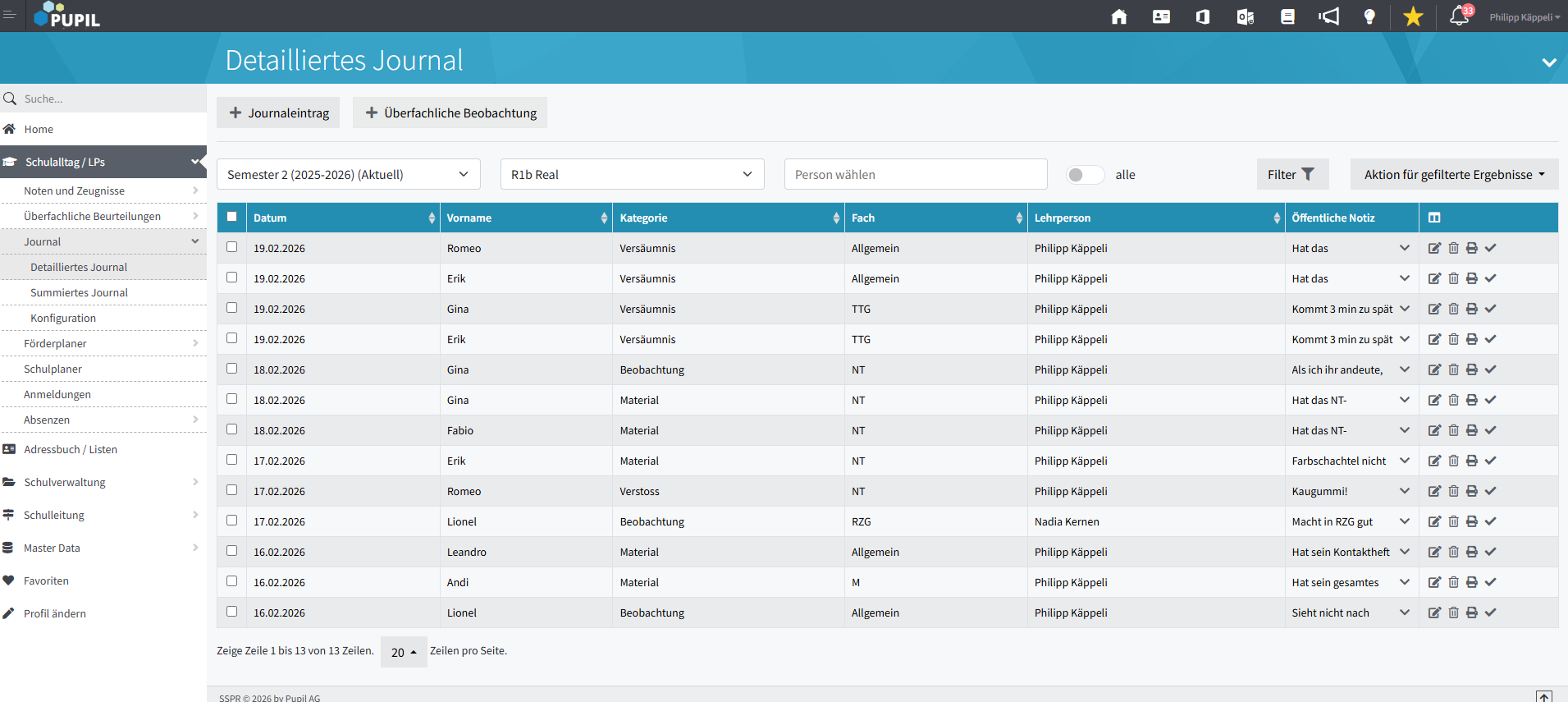The image size is (1568, 702).
Task: Click the megaphone announcements icon
Action: 1328,17
